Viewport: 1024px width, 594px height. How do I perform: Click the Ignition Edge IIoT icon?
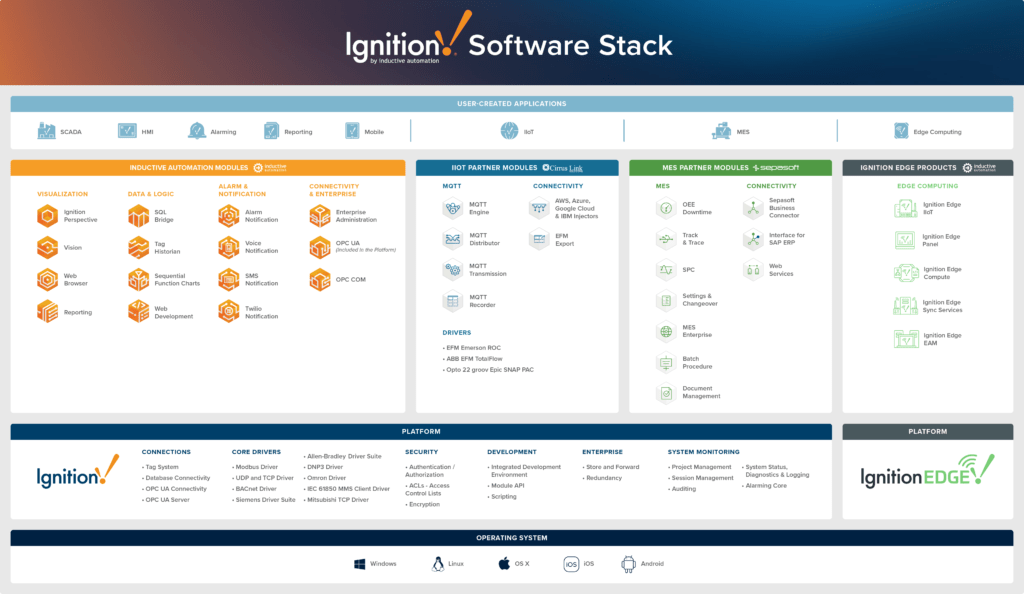tap(906, 208)
